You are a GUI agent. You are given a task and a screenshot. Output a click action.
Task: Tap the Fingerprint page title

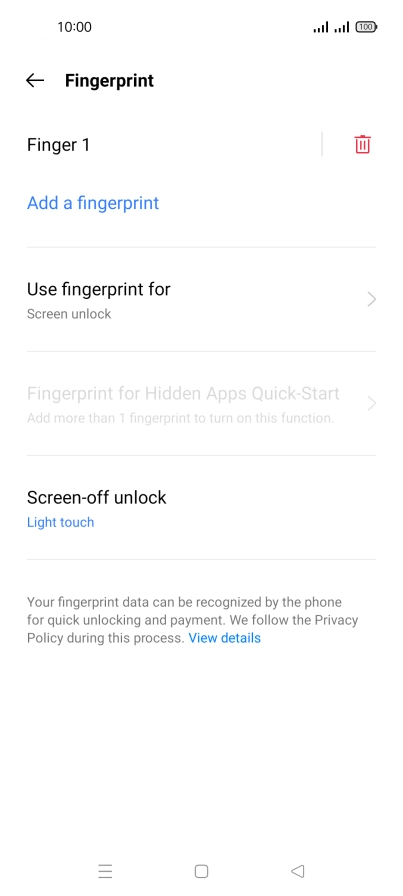point(109,81)
